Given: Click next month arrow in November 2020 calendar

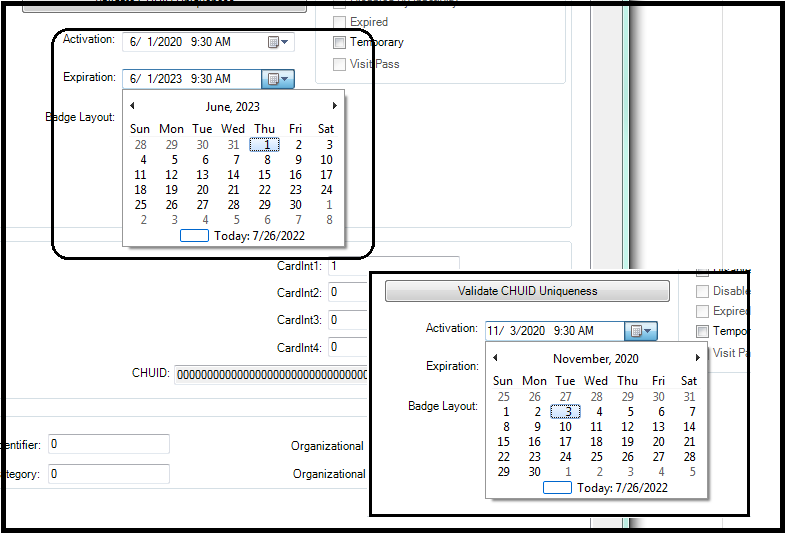Looking at the screenshot, I should click(x=698, y=358).
